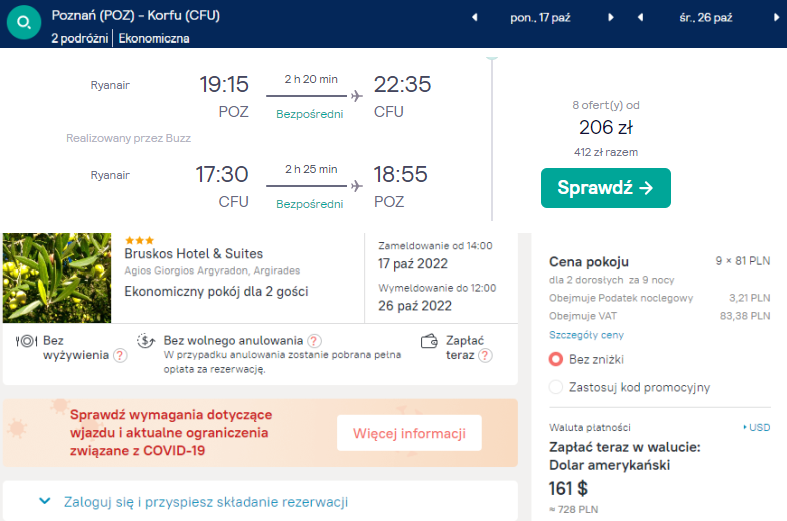This screenshot has height=521, width=787.
Task: Open Bruskos Hotel olive thumbnail image
Action: click(57, 278)
